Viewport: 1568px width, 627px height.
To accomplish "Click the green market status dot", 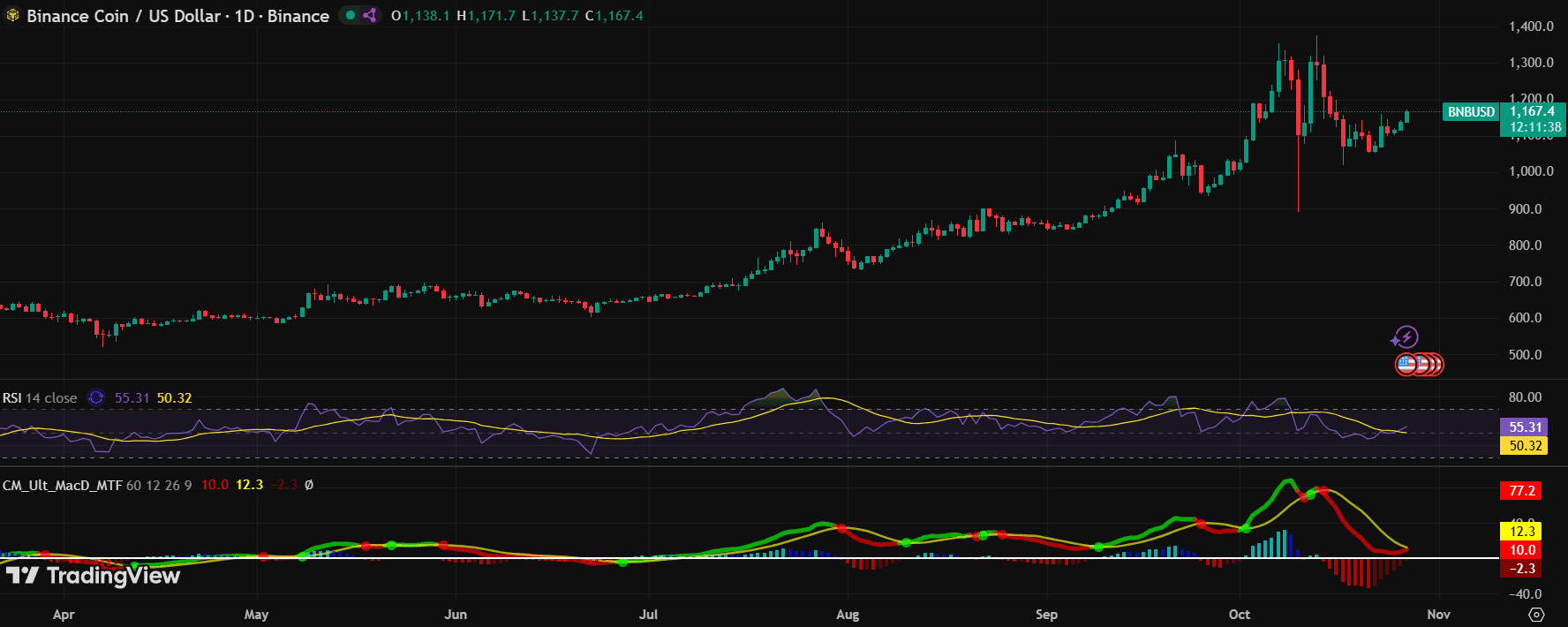I will pyautogui.click(x=351, y=16).
